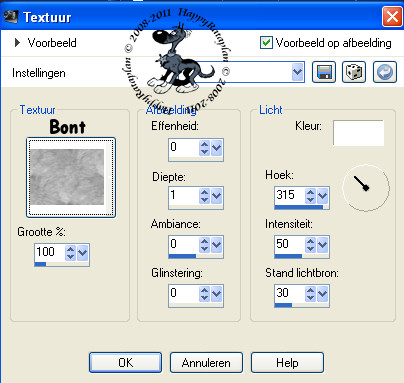Click the Glinstering value field

[184, 293]
